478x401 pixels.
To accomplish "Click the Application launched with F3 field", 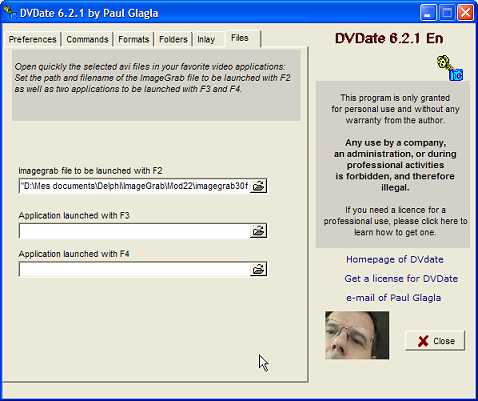I will (x=135, y=231).
